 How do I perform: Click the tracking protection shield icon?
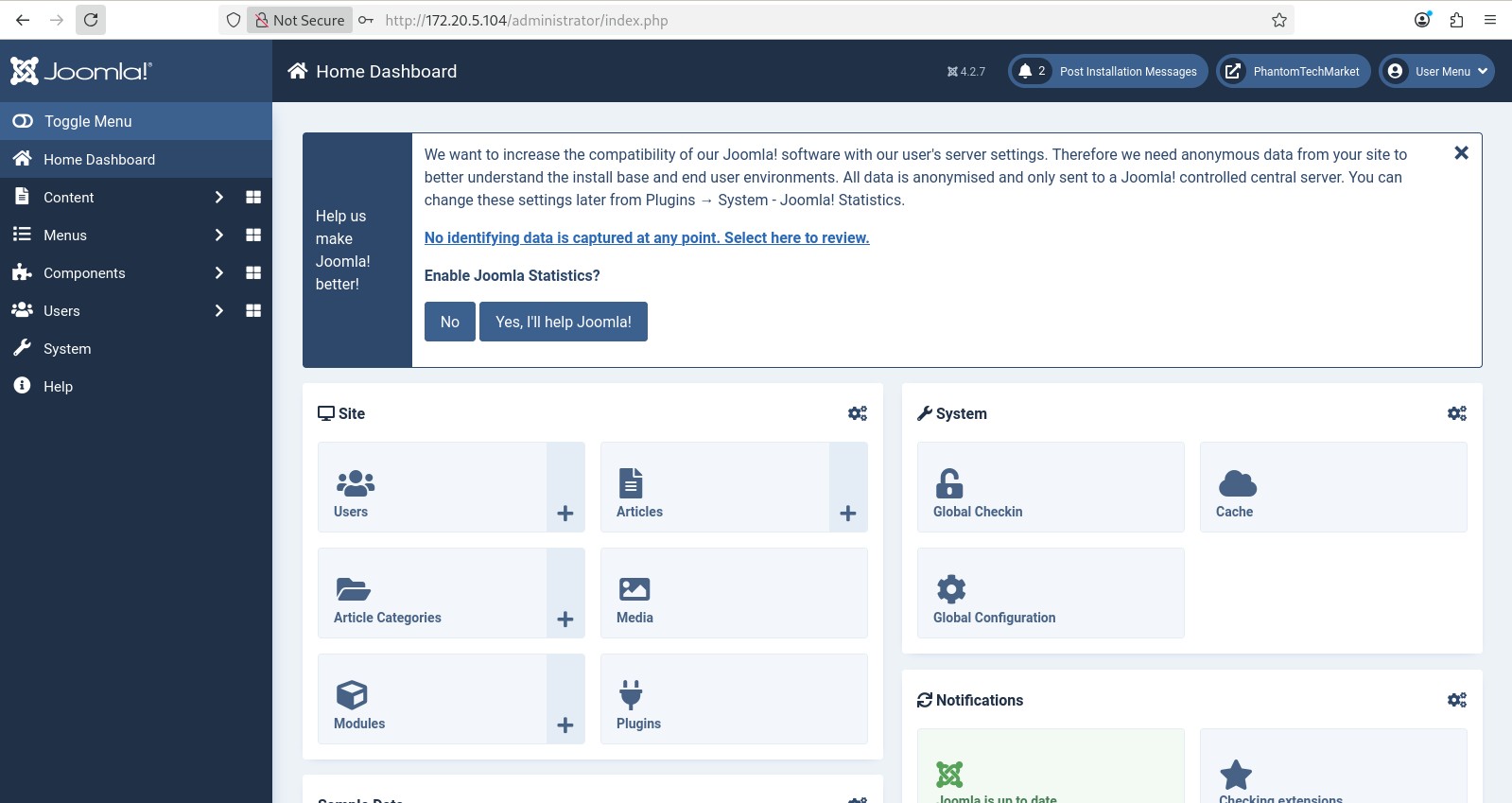pyautogui.click(x=234, y=20)
